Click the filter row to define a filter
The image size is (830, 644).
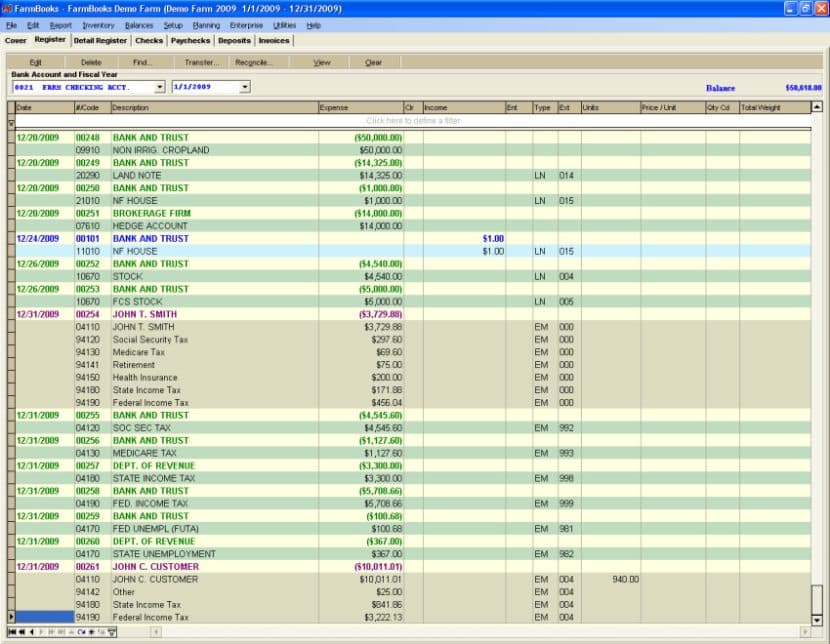[413, 121]
